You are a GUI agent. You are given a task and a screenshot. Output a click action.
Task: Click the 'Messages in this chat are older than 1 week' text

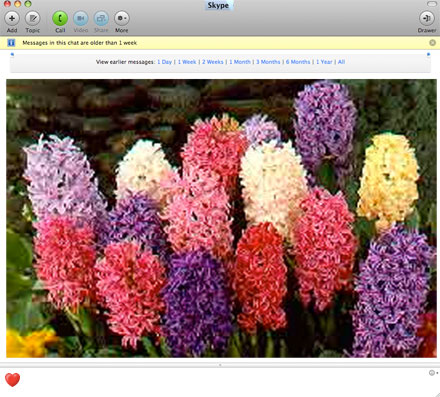click(80, 43)
